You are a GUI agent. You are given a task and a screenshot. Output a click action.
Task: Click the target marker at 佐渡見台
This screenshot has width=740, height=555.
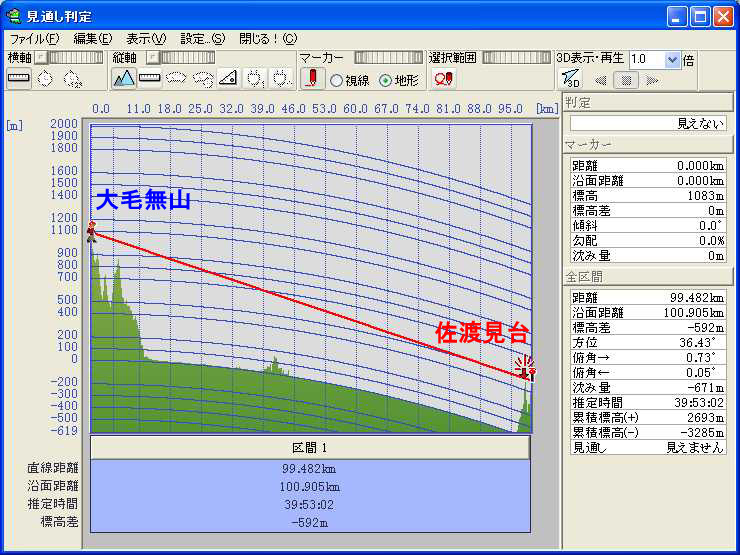coord(526,369)
